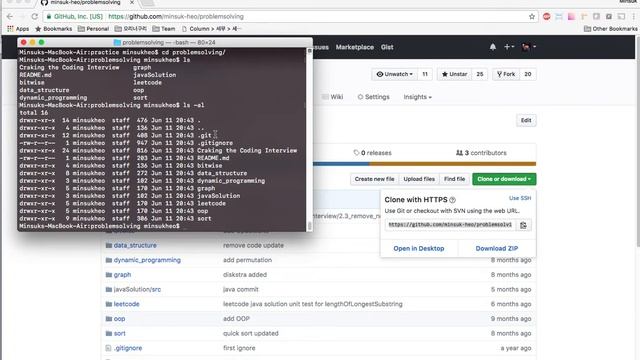Click Find file button
Viewport: 640px width, 360px height.
[454, 179]
